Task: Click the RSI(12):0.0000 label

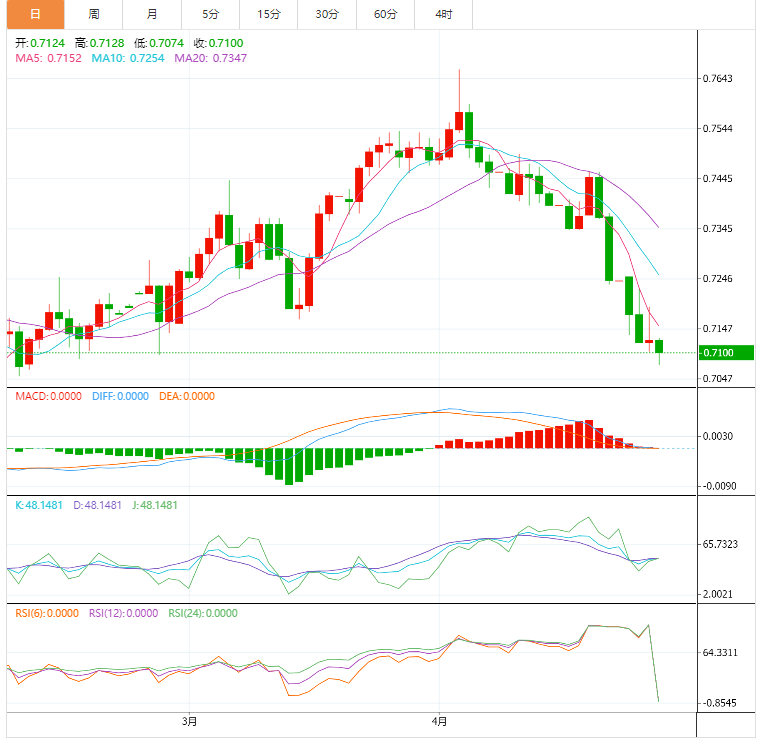Action: [x=124, y=614]
